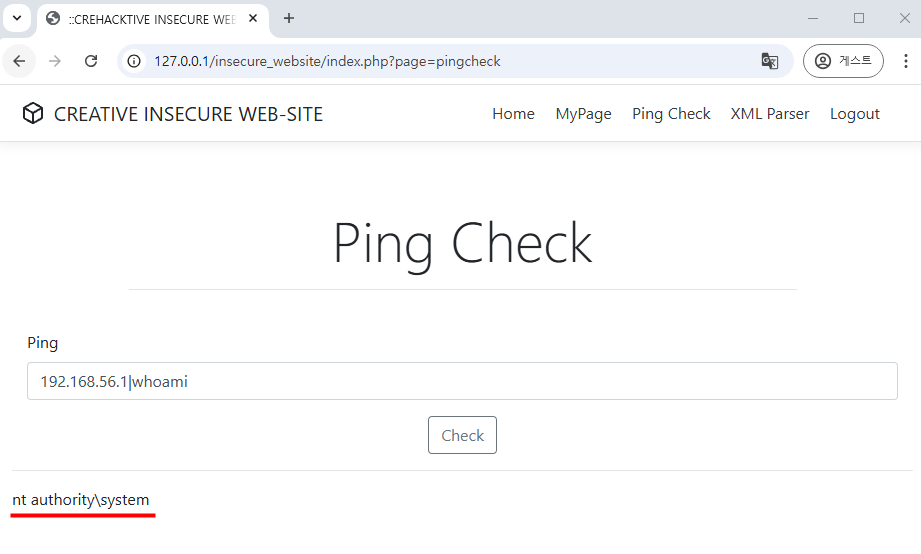Image resolution: width=921 pixels, height=554 pixels.
Task: Open Chrome three-dot menu
Action: click(x=906, y=61)
